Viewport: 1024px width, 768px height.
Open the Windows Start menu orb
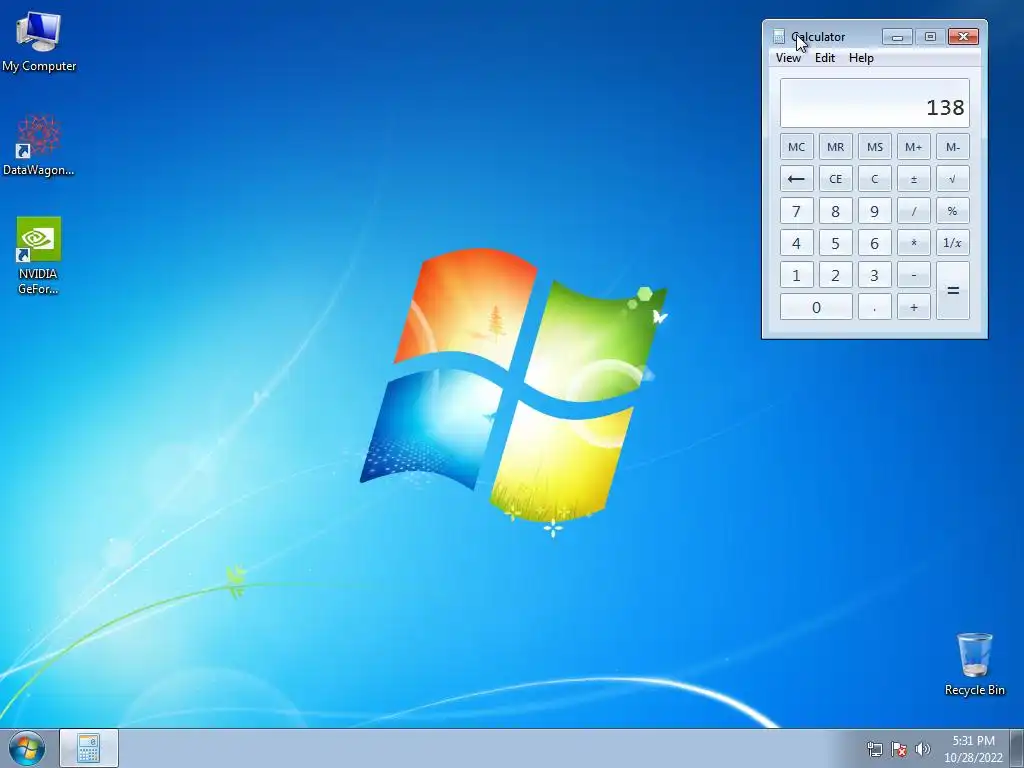[27, 748]
